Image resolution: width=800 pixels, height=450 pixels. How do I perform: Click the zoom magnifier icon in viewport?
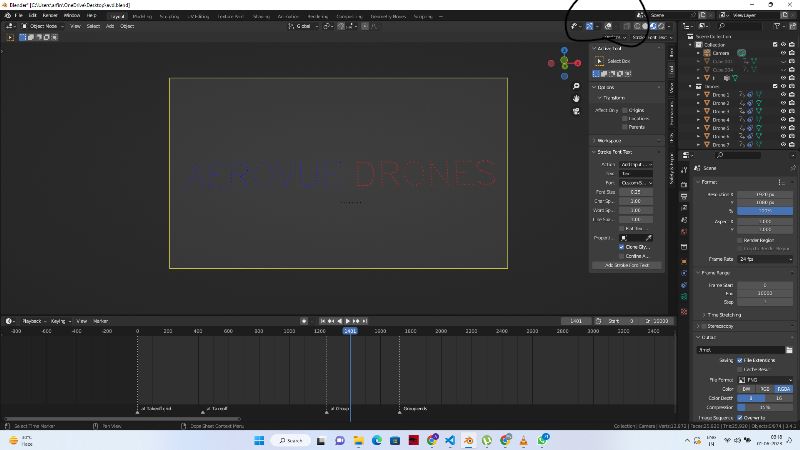click(x=576, y=86)
